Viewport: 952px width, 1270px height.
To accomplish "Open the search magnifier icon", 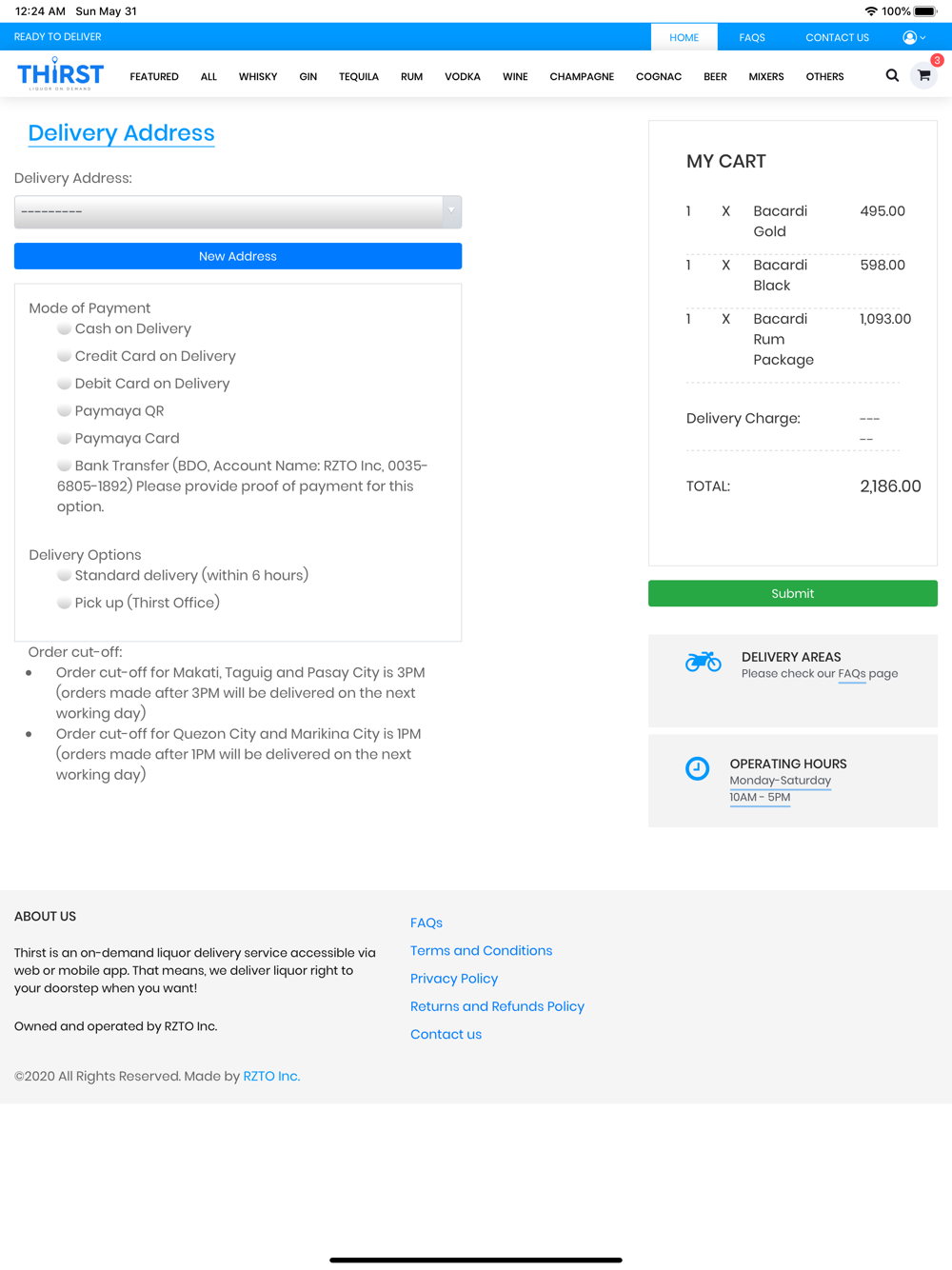I will (892, 75).
